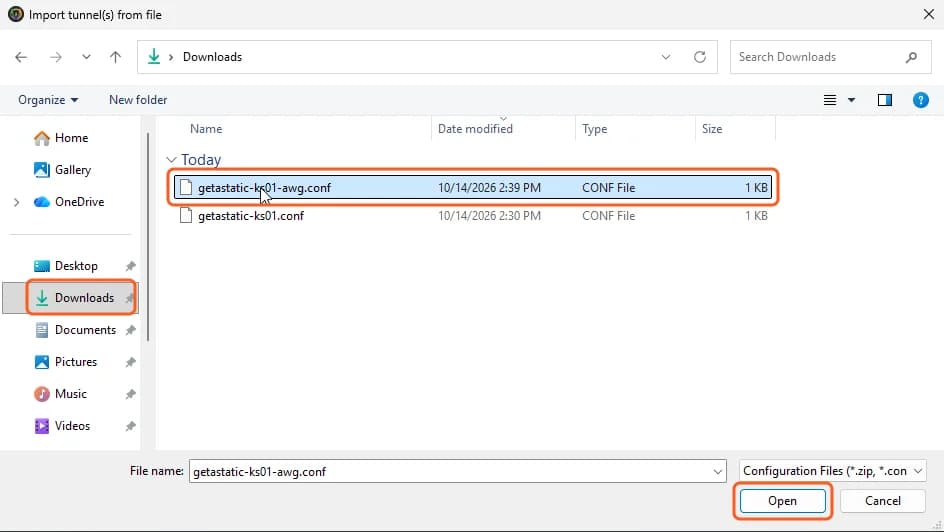944x532 pixels.
Task: Click the Downloads breadcrumb in address bar
Action: 213,57
